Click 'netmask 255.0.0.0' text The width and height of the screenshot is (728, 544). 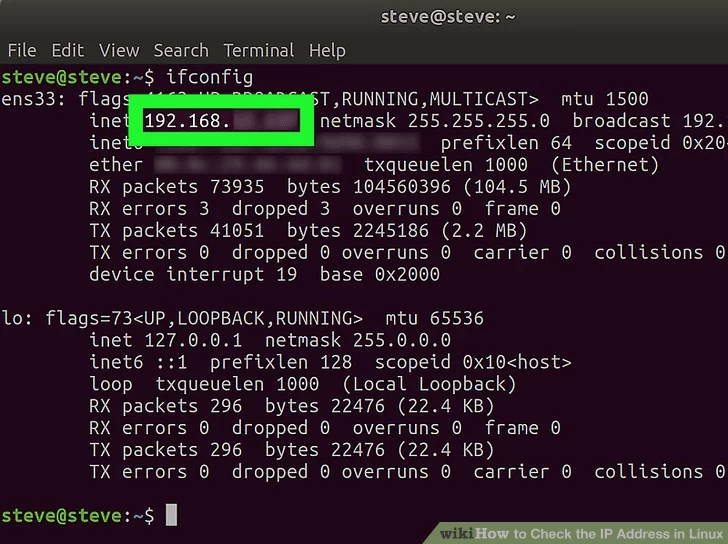[x=358, y=340]
